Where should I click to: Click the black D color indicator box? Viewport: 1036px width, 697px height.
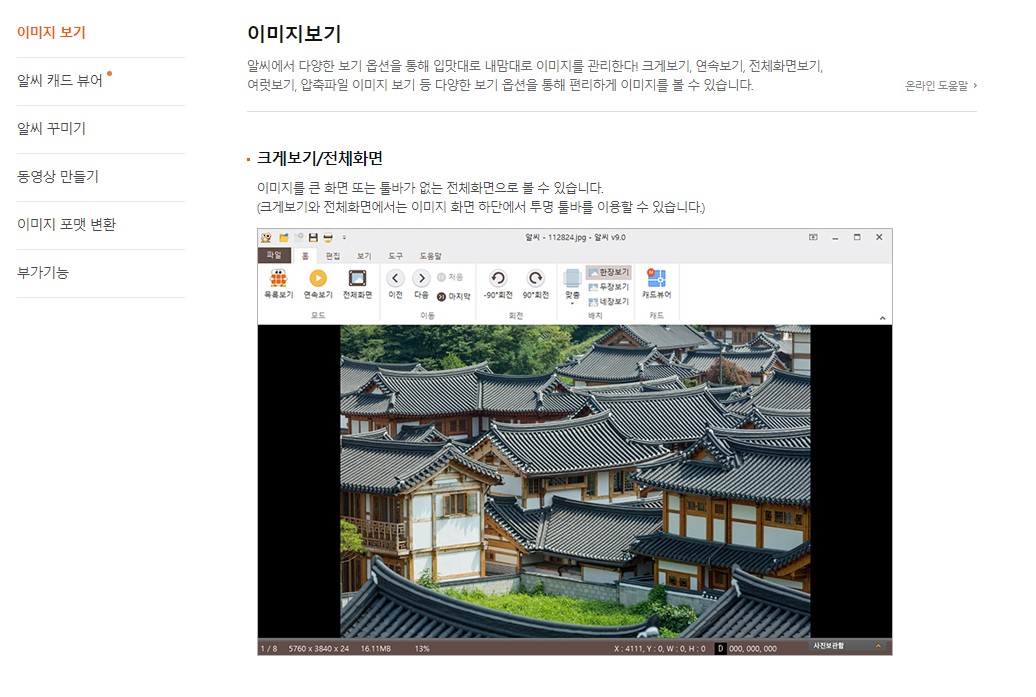(x=721, y=649)
